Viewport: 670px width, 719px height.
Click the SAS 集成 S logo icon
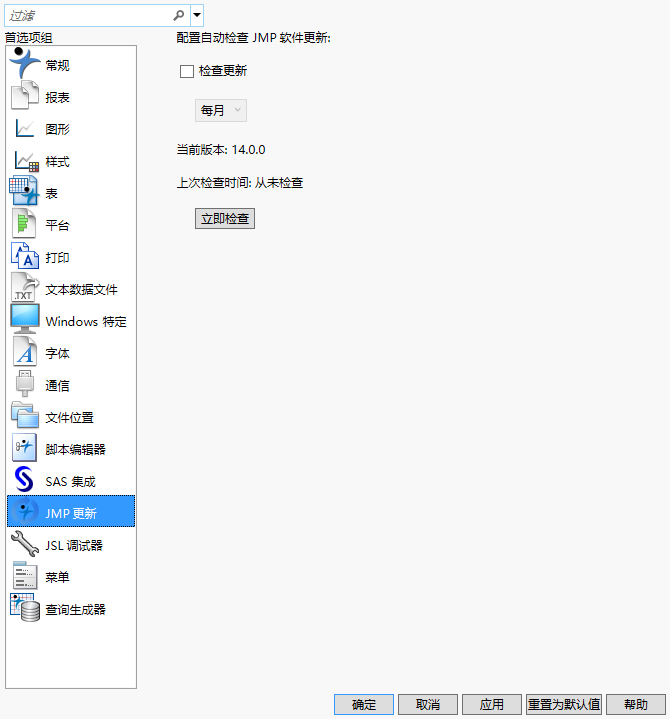point(24,480)
